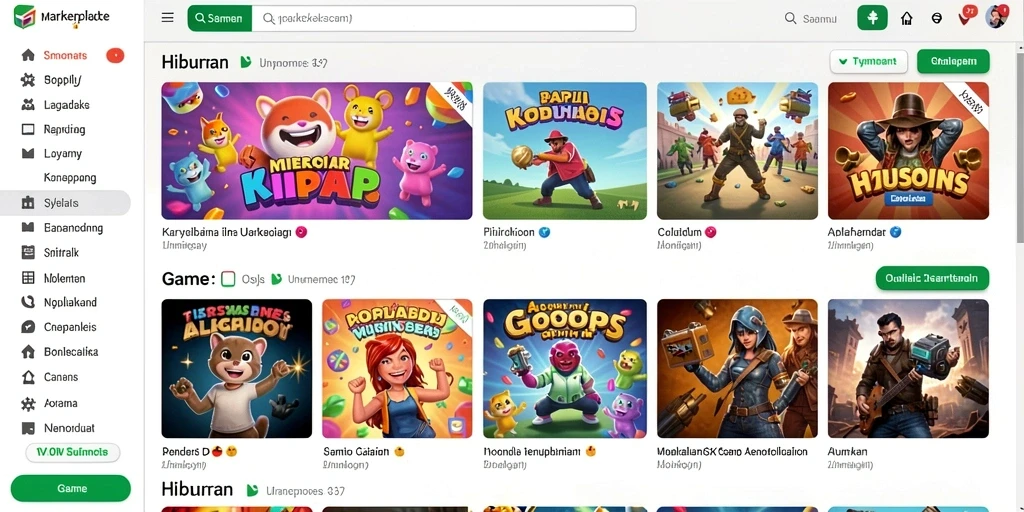Click the green button right of Game heading
Image resolution: width=1024 pixels, height=512 pixels.
tap(932, 278)
